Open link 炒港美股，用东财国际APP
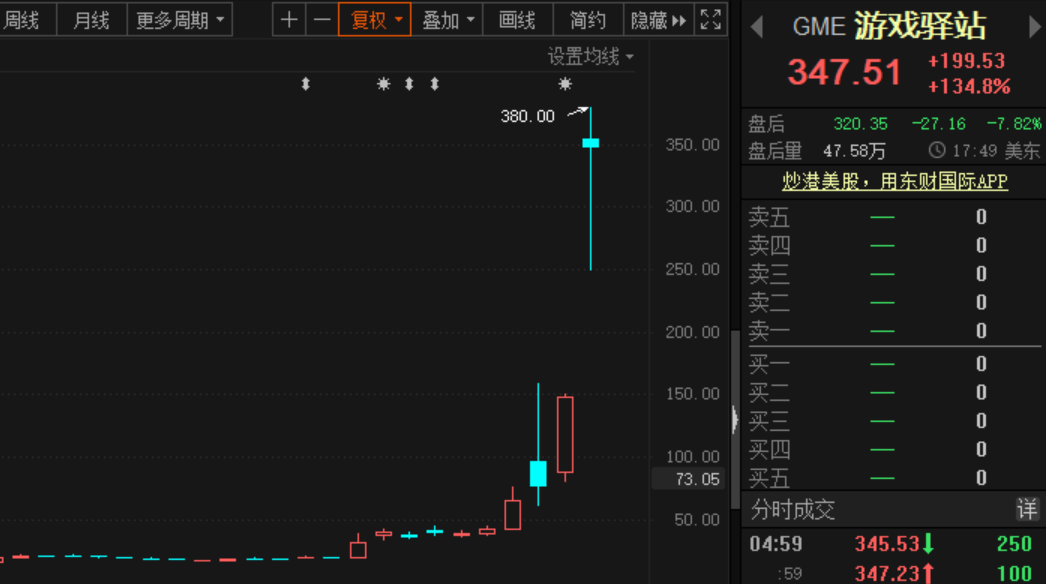This screenshot has height=584, width=1046. tap(895, 181)
